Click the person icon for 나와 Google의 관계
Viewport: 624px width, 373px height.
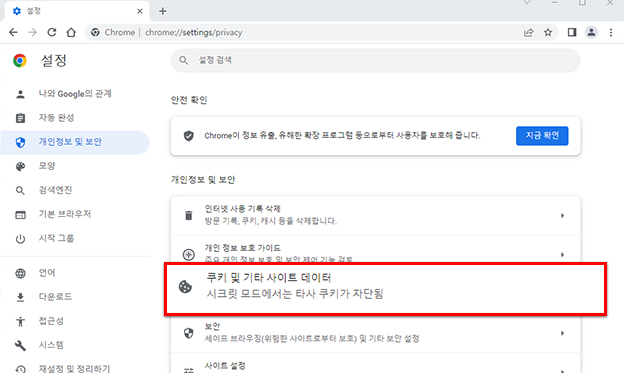pos(20,94)
